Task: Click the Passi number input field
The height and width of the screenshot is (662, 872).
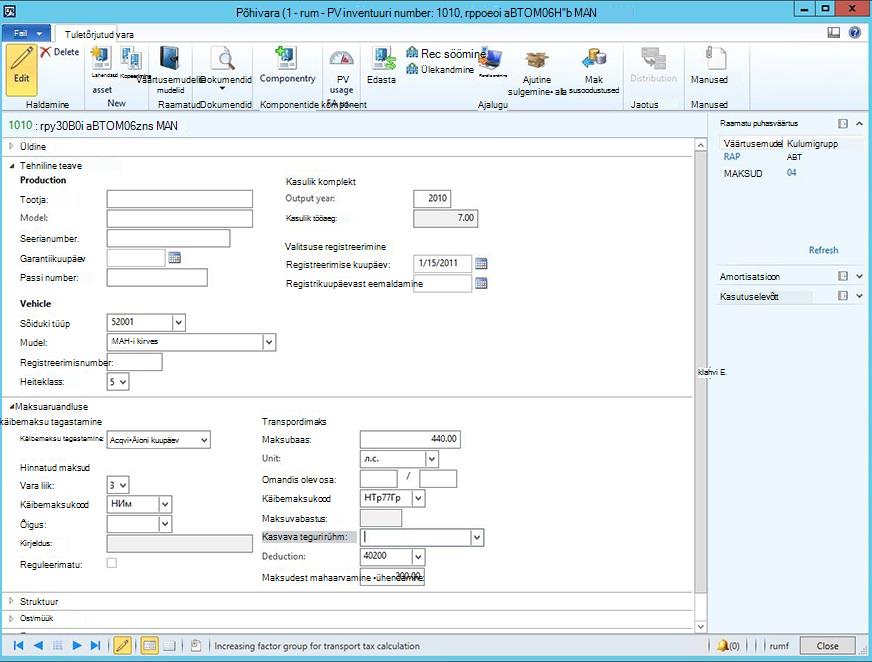Action: pyautogui.click(x=157, y=277)
